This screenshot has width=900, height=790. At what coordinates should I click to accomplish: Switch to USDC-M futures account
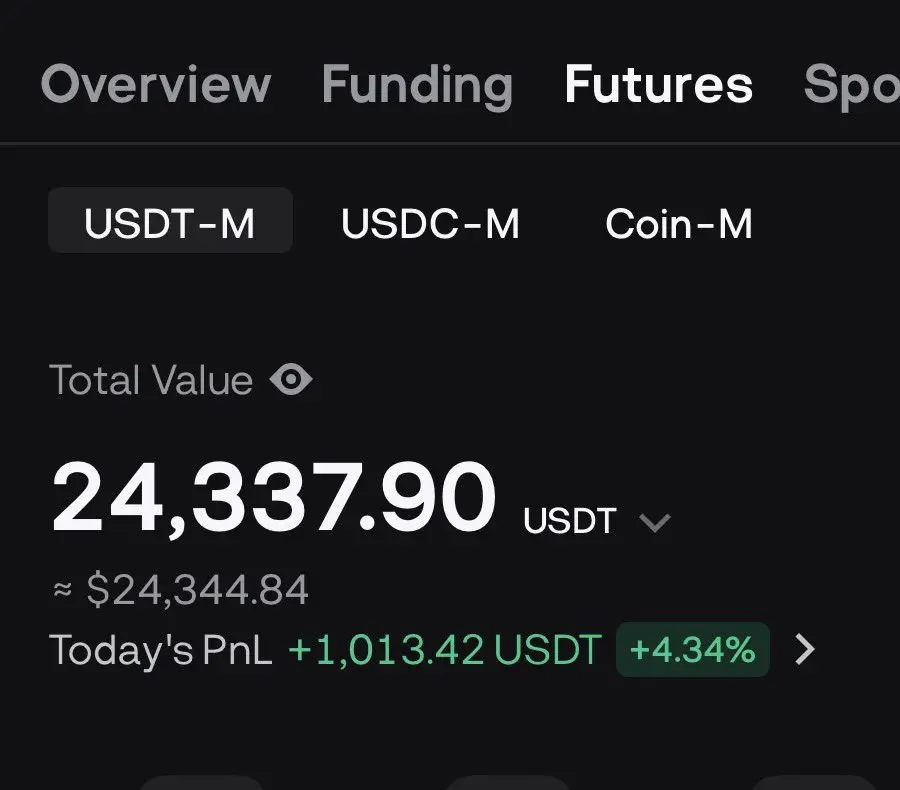[430, 223]
